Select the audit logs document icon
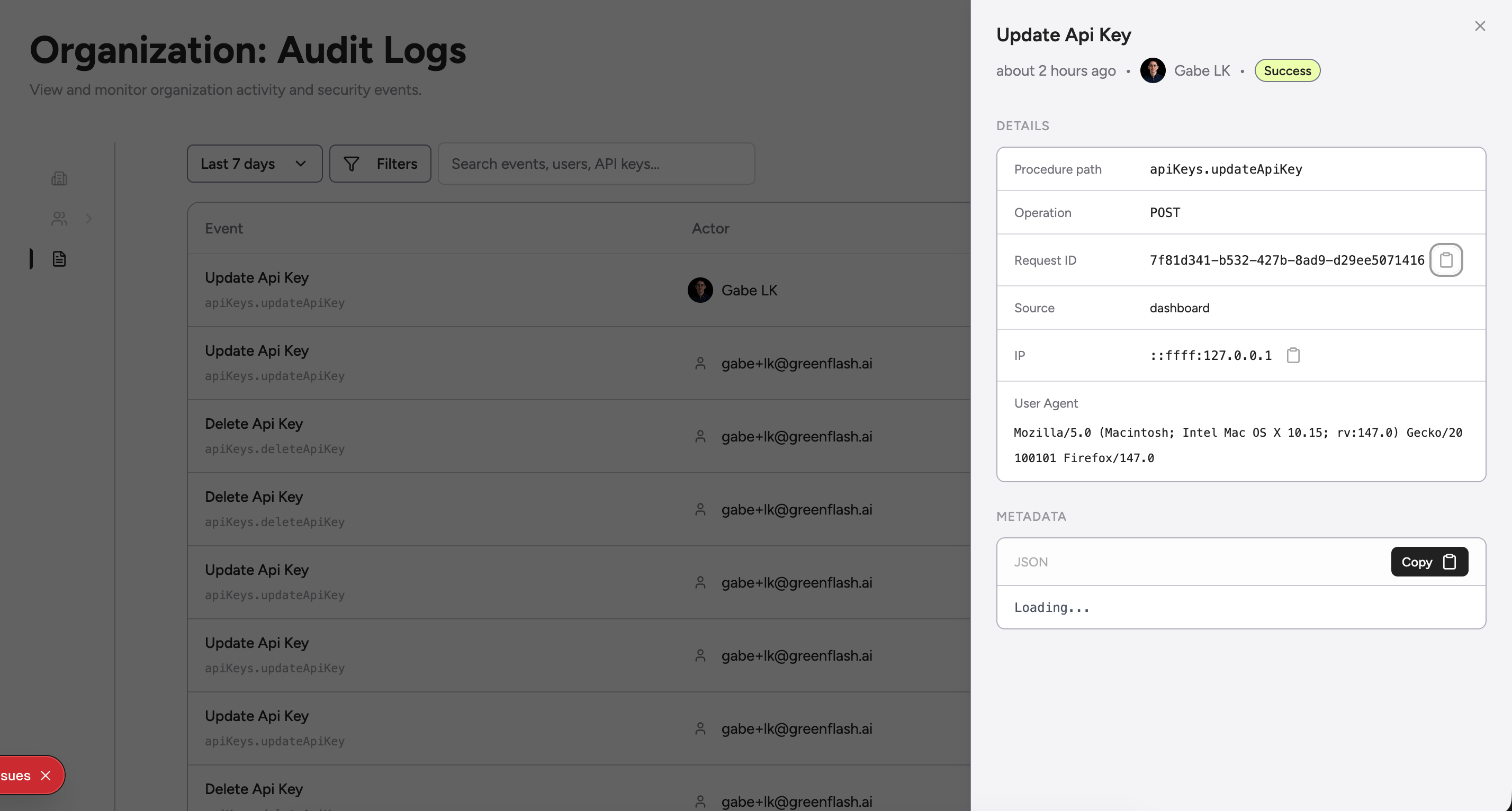 click(x=59, y=259)
